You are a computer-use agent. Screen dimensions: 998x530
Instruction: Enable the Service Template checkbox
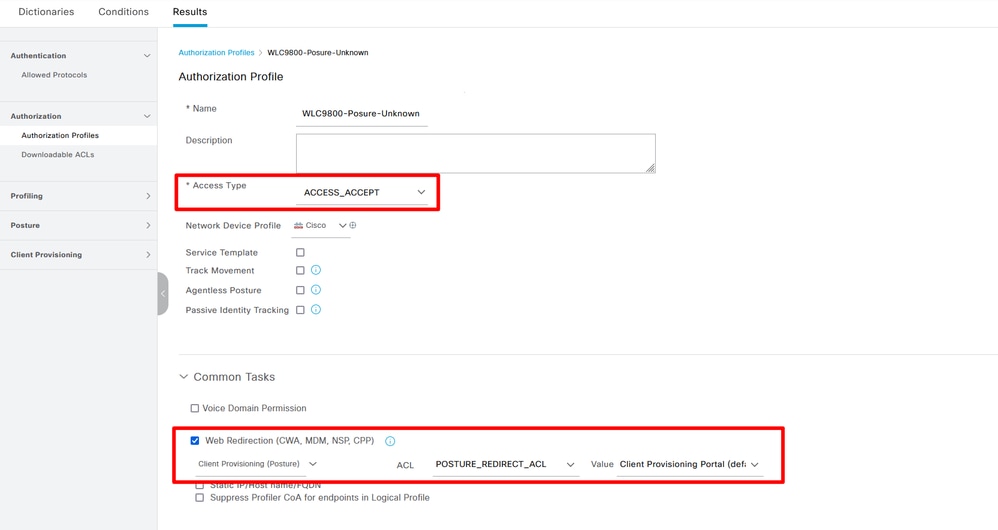(x=300, y=253)
